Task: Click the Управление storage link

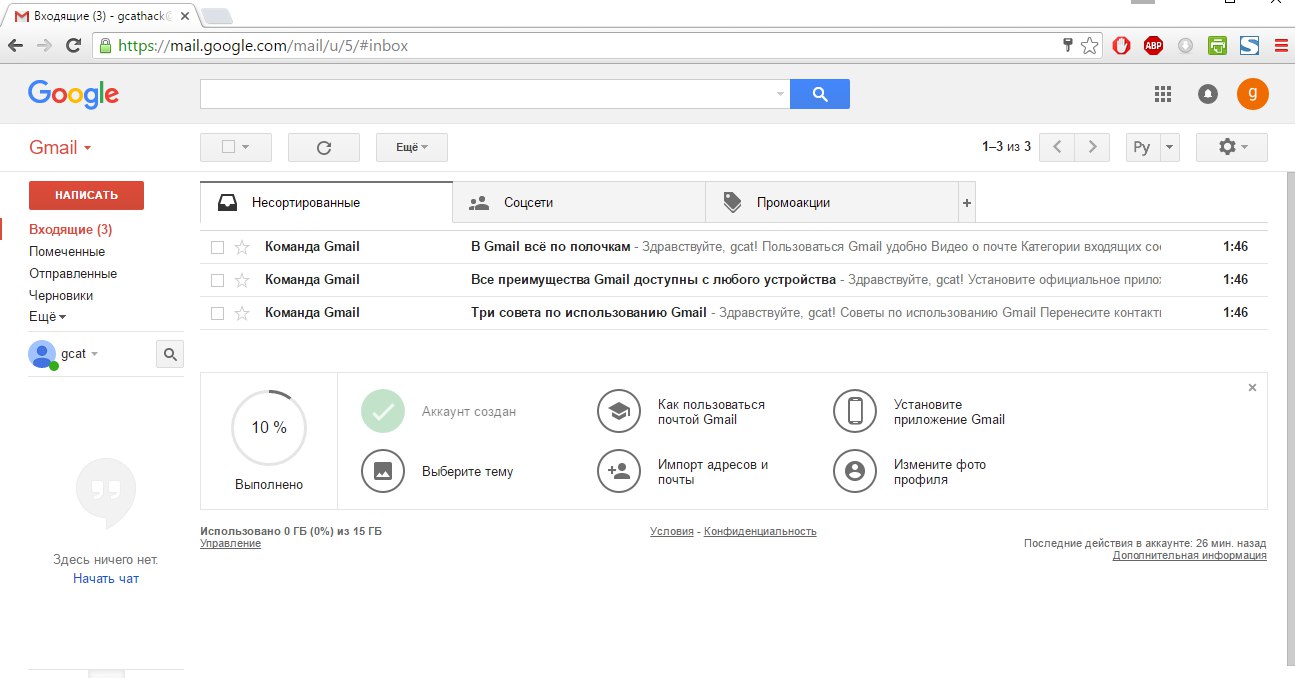Action: pos(230,543)
